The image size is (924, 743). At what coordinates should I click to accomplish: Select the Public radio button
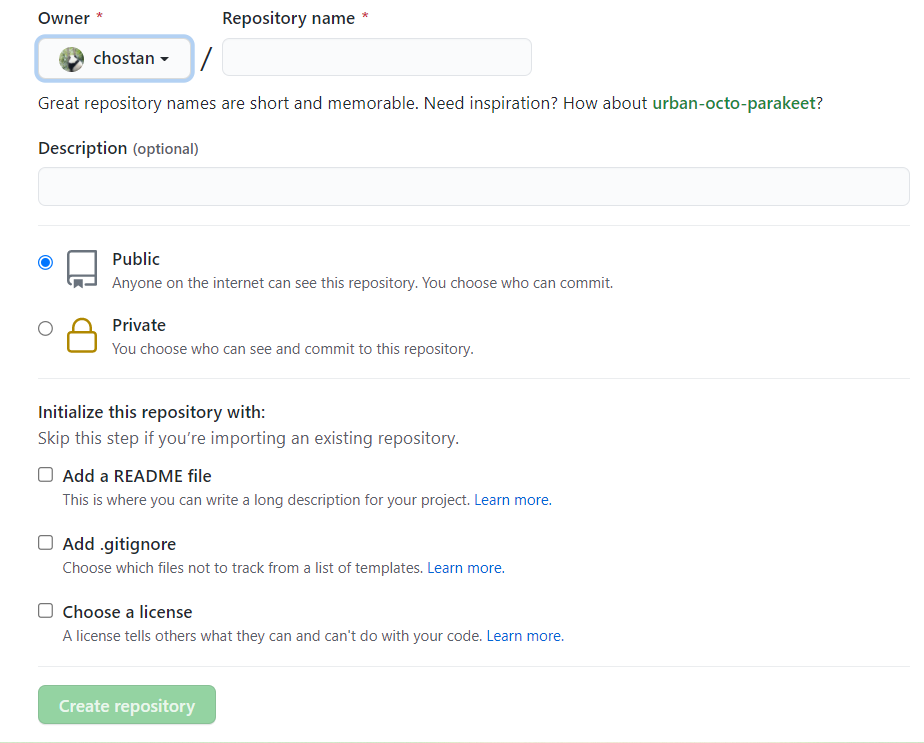45,262
